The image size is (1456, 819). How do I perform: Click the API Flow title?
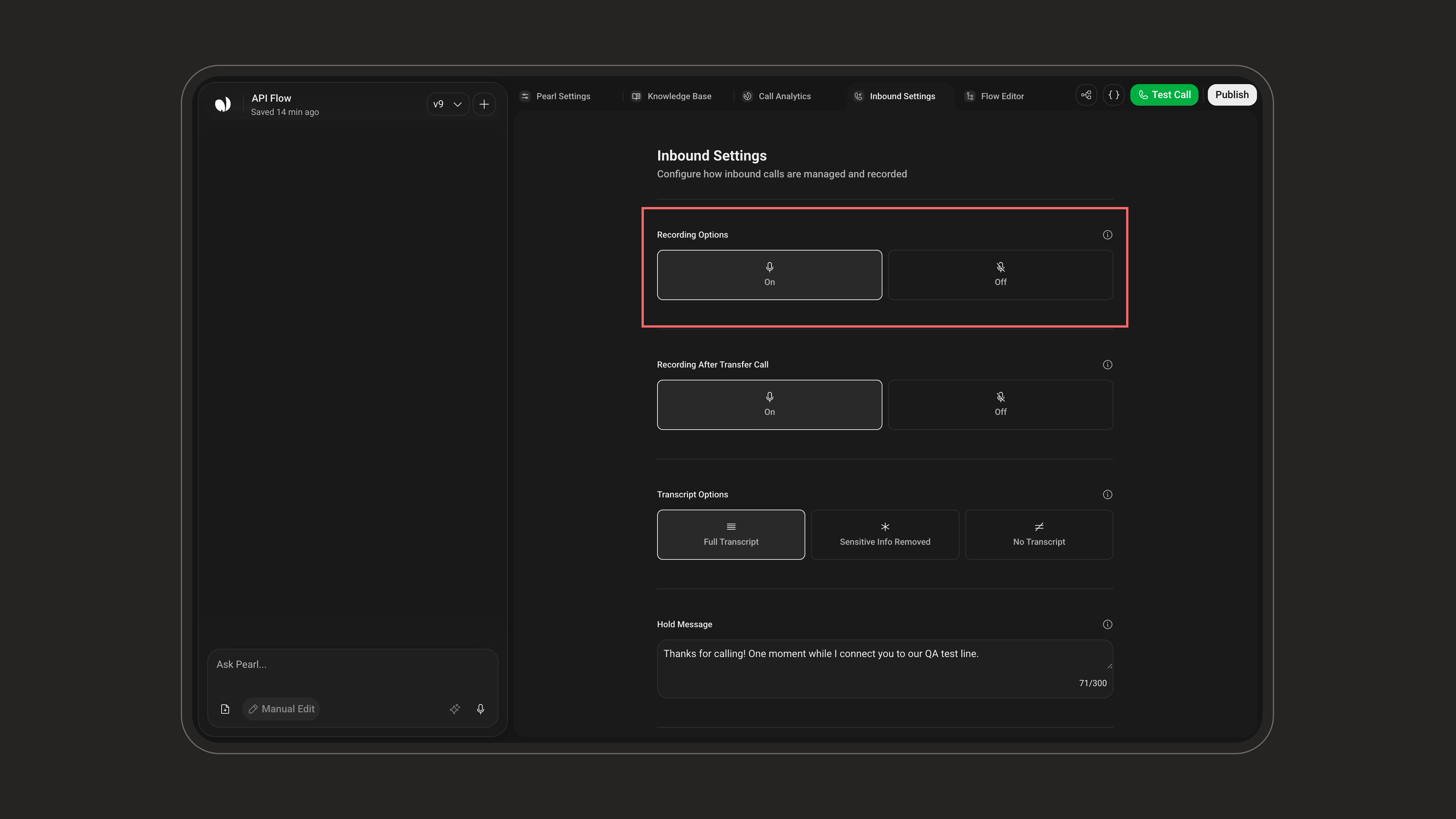coord(271,98)
